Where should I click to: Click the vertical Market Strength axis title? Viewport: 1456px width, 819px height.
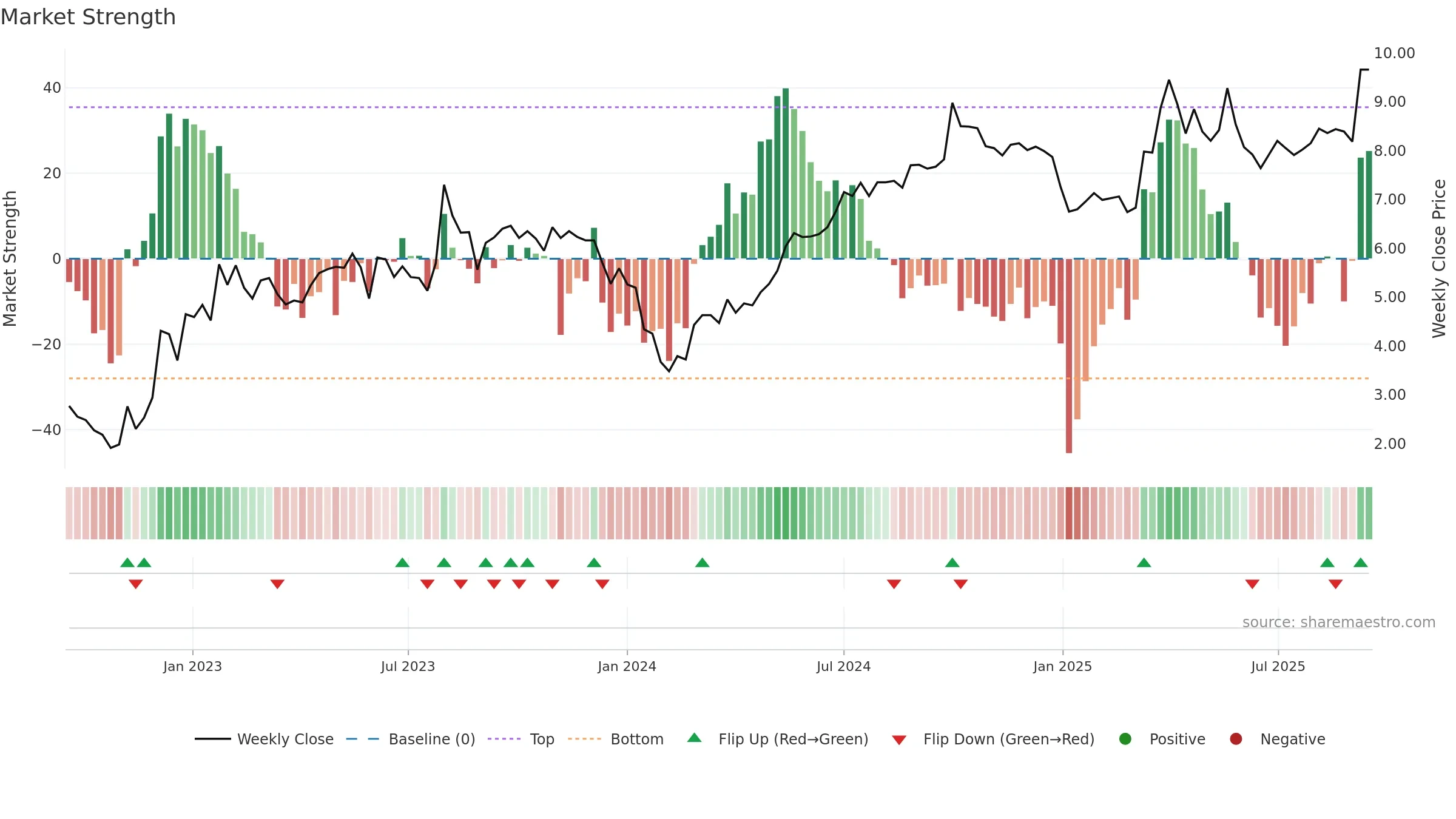click(x=10, y=258)
